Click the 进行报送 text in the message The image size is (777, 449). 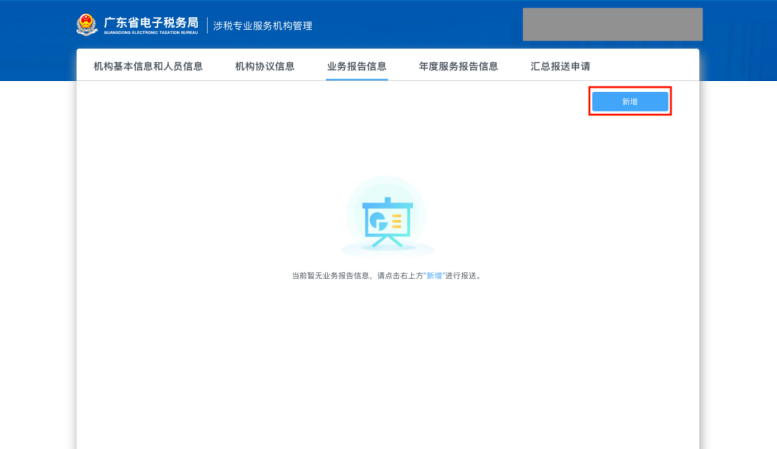point(461,276)
